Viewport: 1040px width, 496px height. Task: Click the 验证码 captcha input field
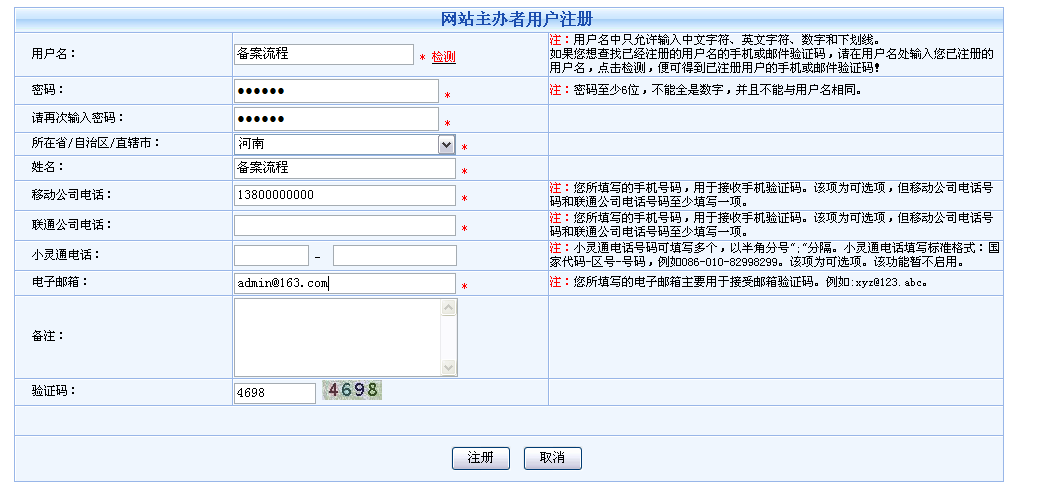tap(275, 393)
